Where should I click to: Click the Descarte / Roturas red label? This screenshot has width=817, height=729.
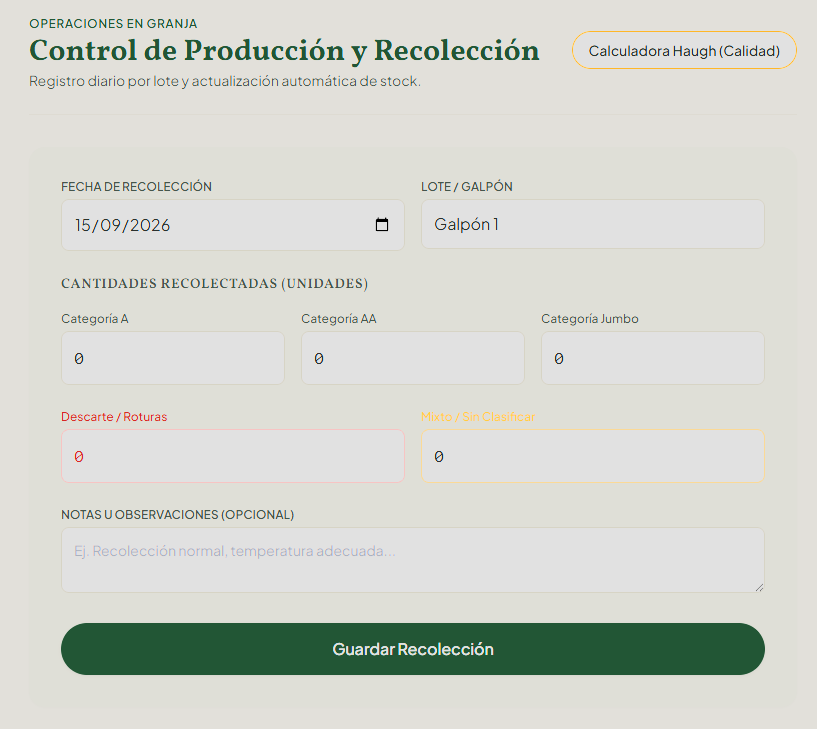click(114, 416)
